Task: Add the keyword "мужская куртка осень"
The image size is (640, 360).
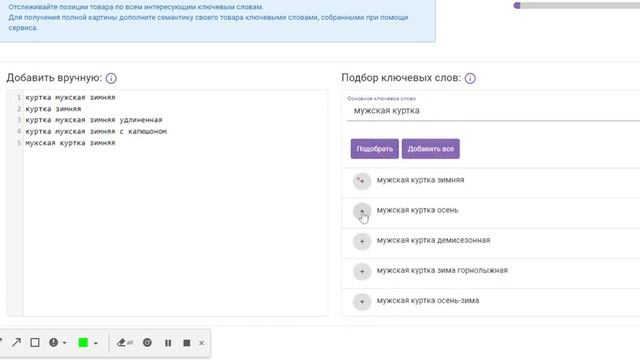Action: click(x=362, y=211)
